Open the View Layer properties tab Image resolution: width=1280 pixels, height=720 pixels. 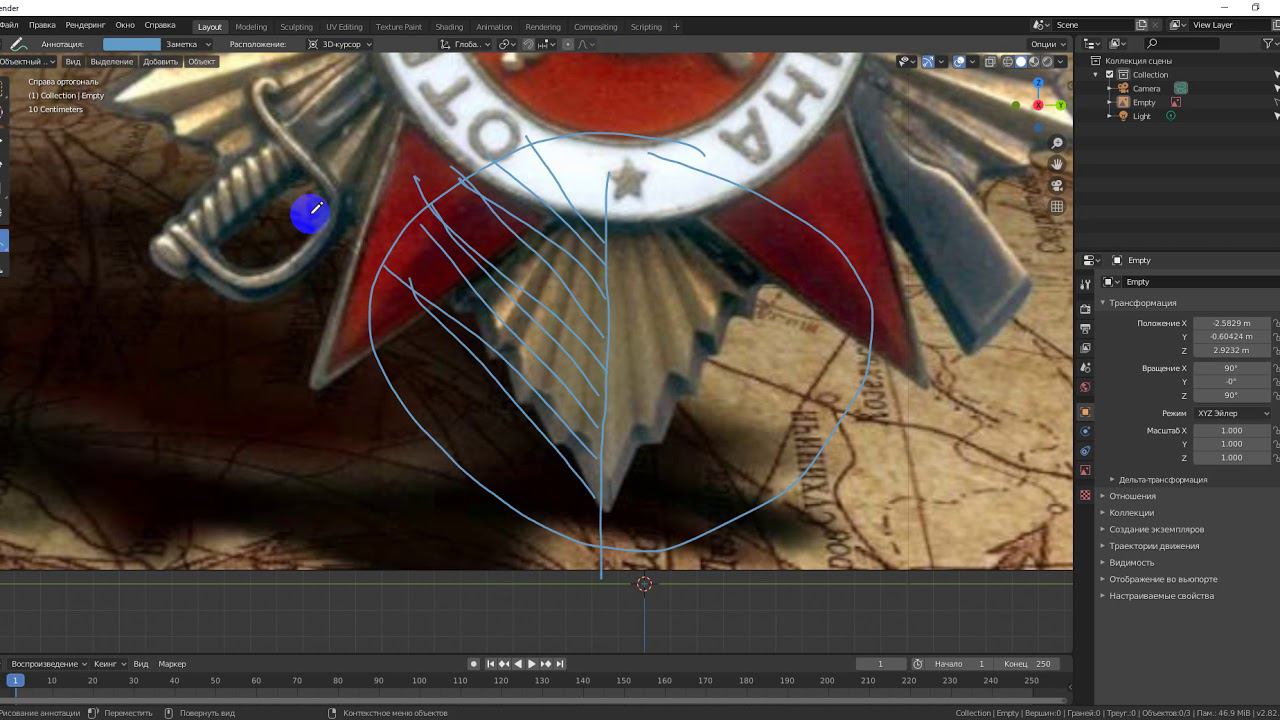1085,348
